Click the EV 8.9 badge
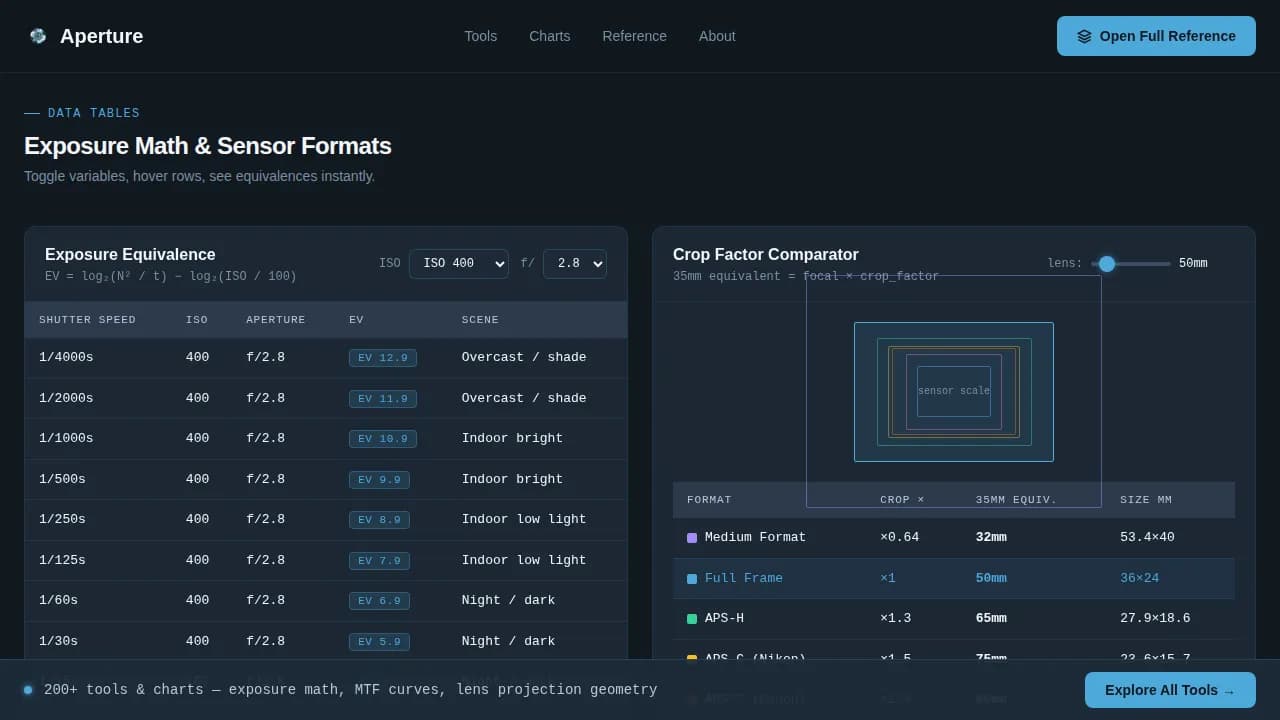 point(379,520)
